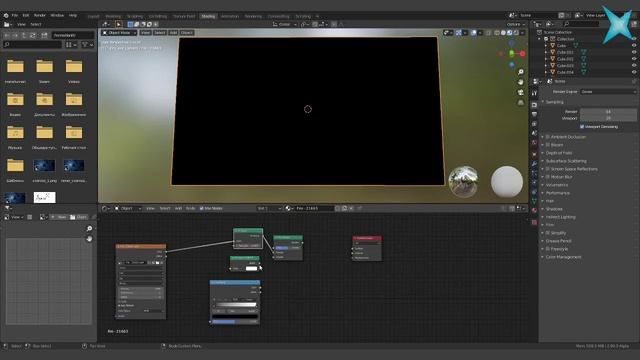This screenshot has width=640, height=360.
Task: Click the viewport pan hand icon
Action: (x=521, y=82)
